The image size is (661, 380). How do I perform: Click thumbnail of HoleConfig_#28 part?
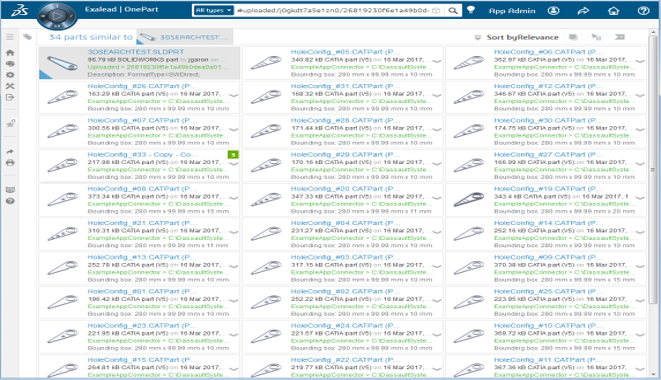point(266,131)
